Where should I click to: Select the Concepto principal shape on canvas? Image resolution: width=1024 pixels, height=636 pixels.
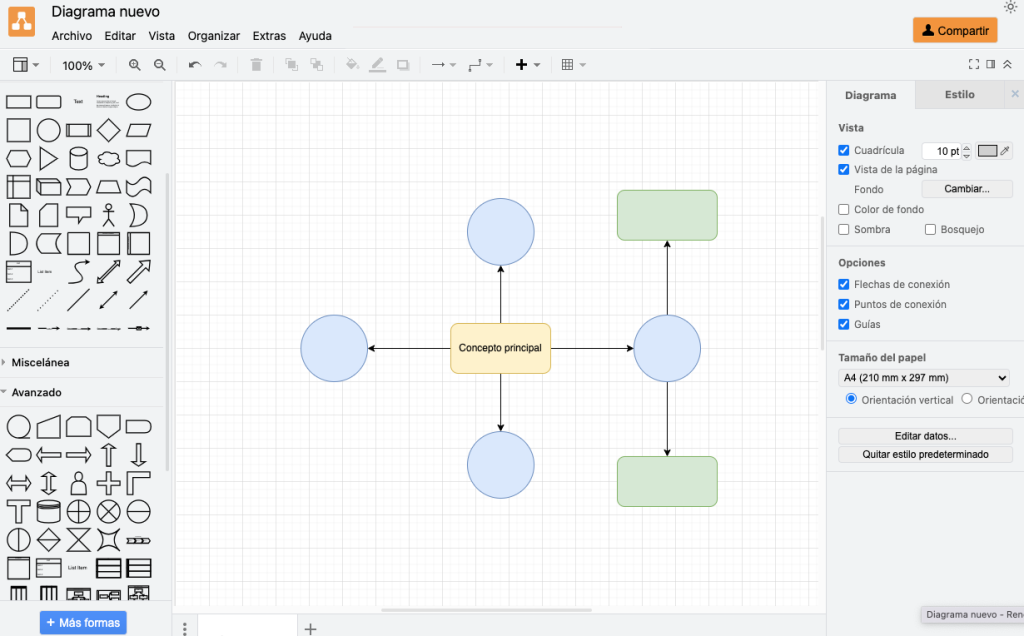point(500,348)
